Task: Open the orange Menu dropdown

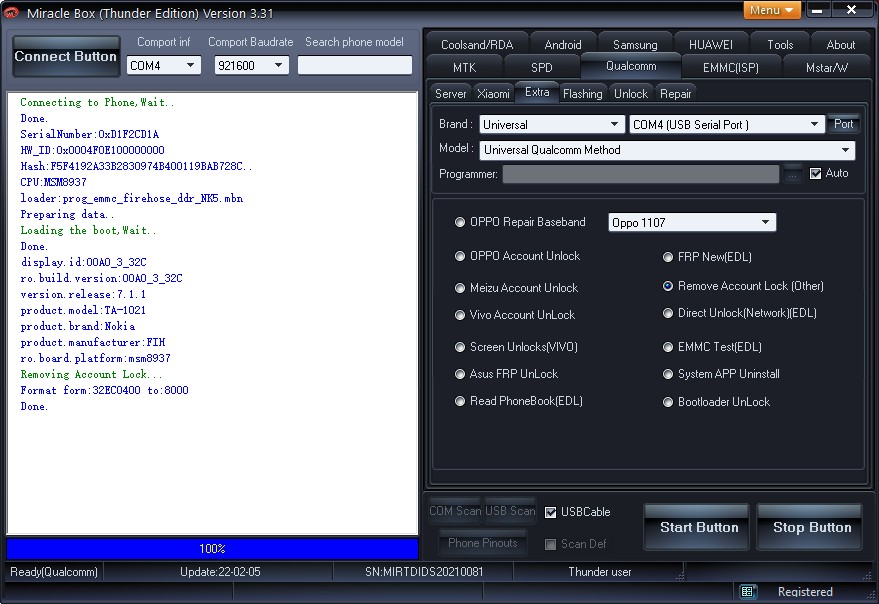Action: [x=771, y=10]
